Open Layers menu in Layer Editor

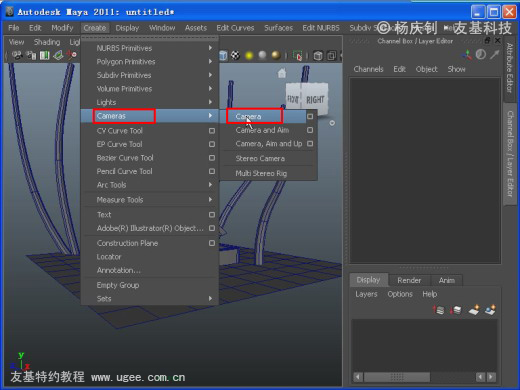pyautogui.click(x=366, y=294)
